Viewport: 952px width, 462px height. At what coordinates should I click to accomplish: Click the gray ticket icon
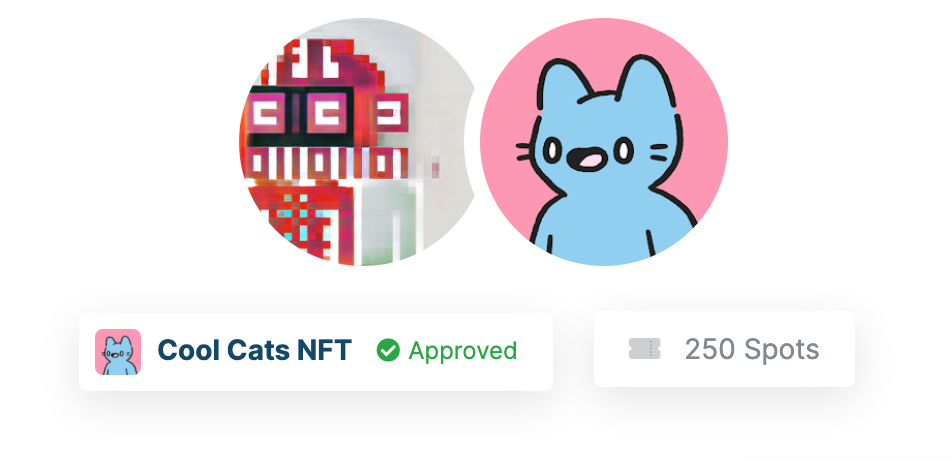coord(644,349)
